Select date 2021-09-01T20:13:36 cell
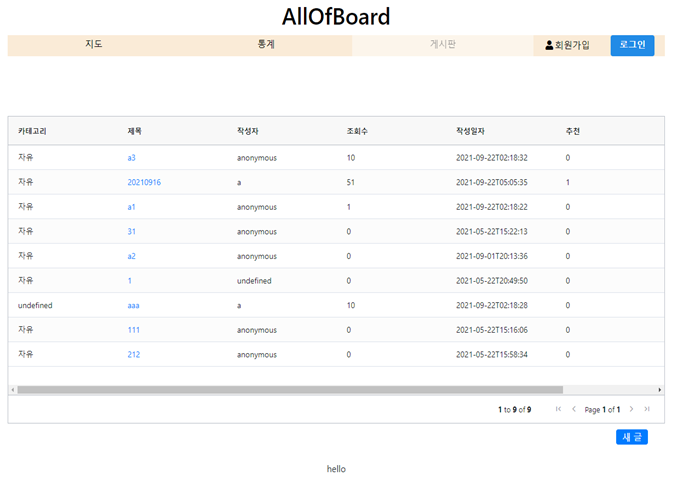This screenshot has height=502, width=689. [x=492, y=256]
